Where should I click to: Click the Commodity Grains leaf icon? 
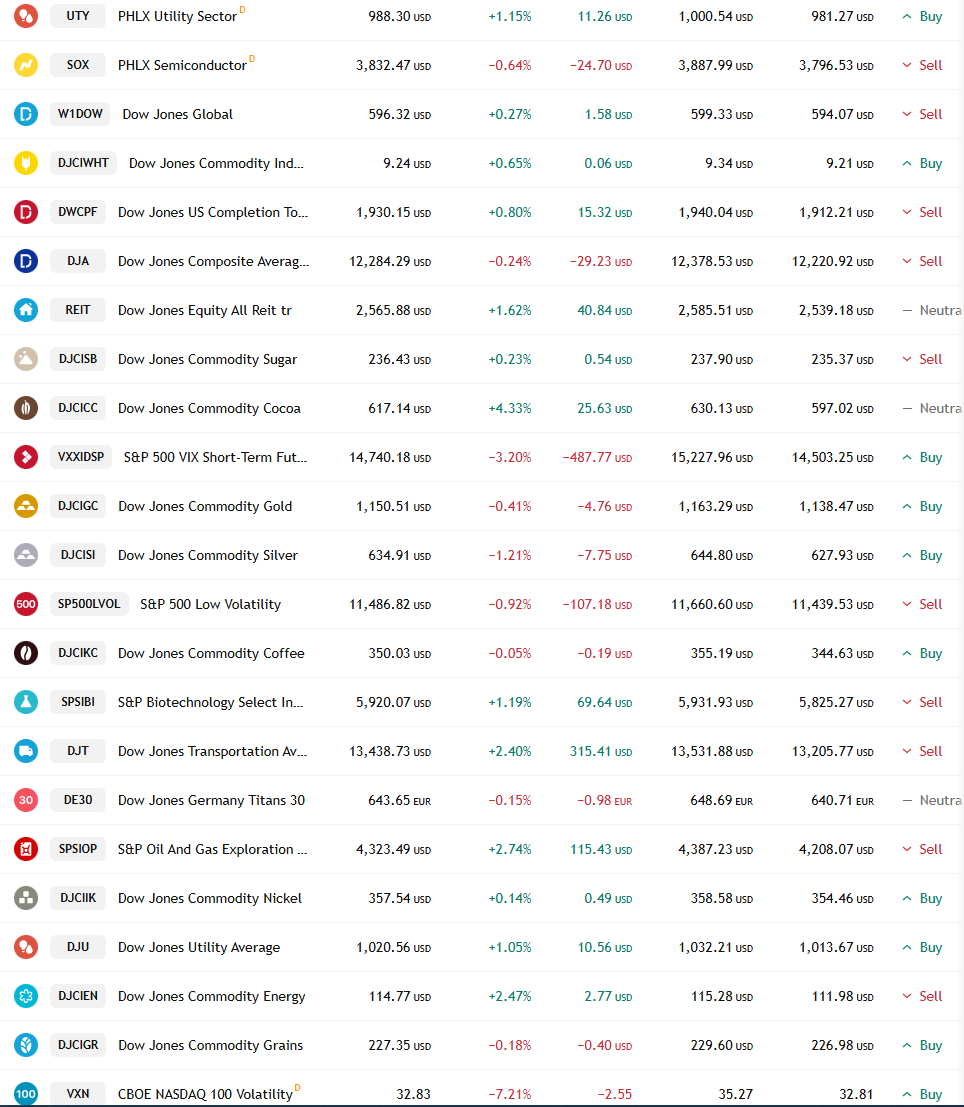[x=26, y=1045]
